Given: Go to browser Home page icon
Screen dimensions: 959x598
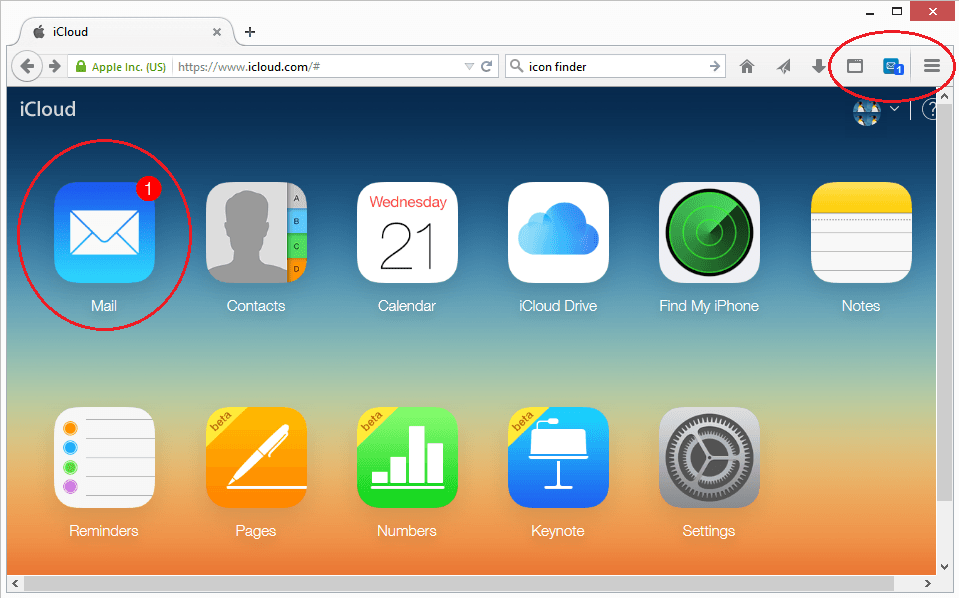Looking at the screenshot, I should tap(747, 66).
